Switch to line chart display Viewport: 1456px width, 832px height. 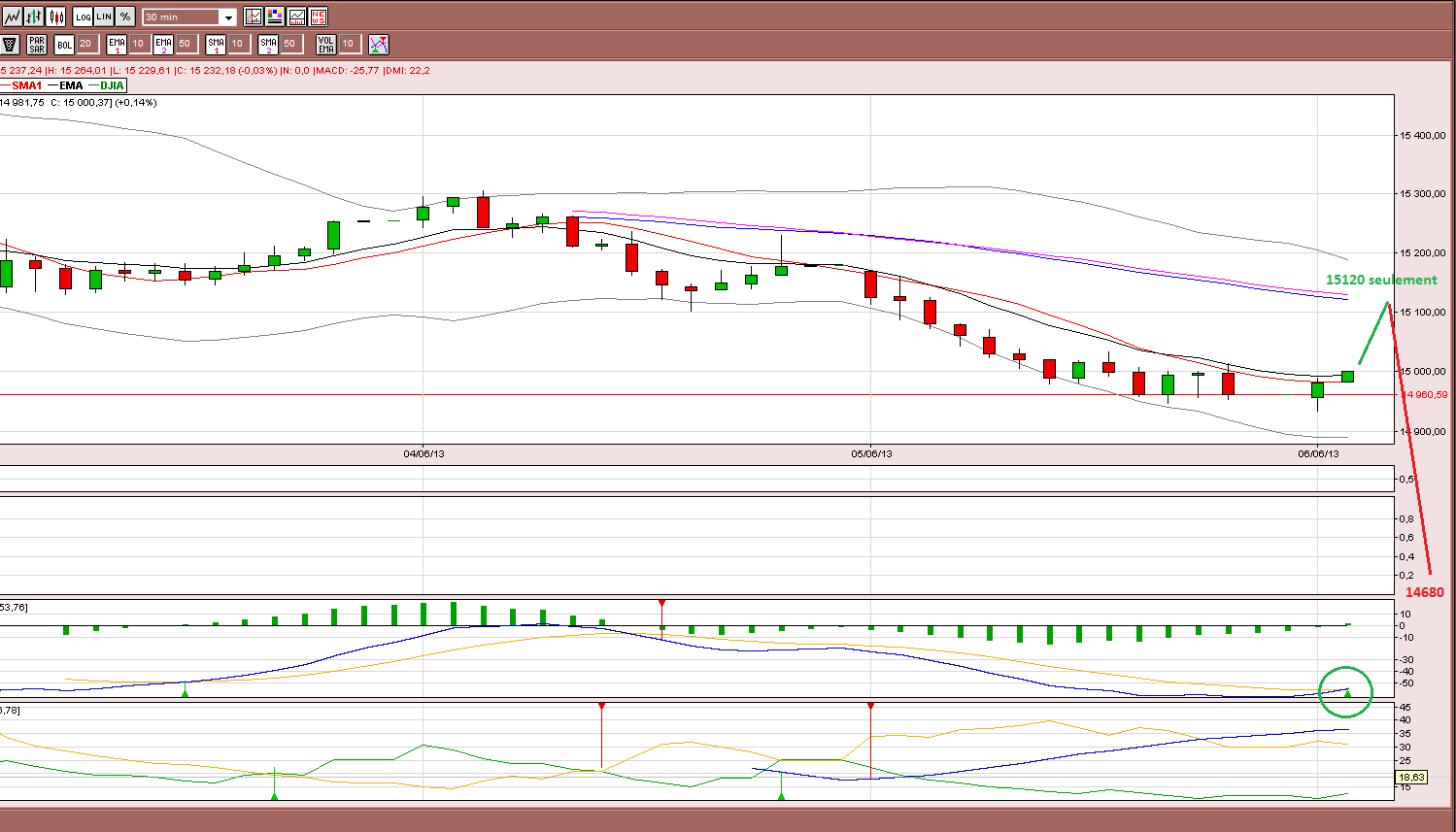12,17
